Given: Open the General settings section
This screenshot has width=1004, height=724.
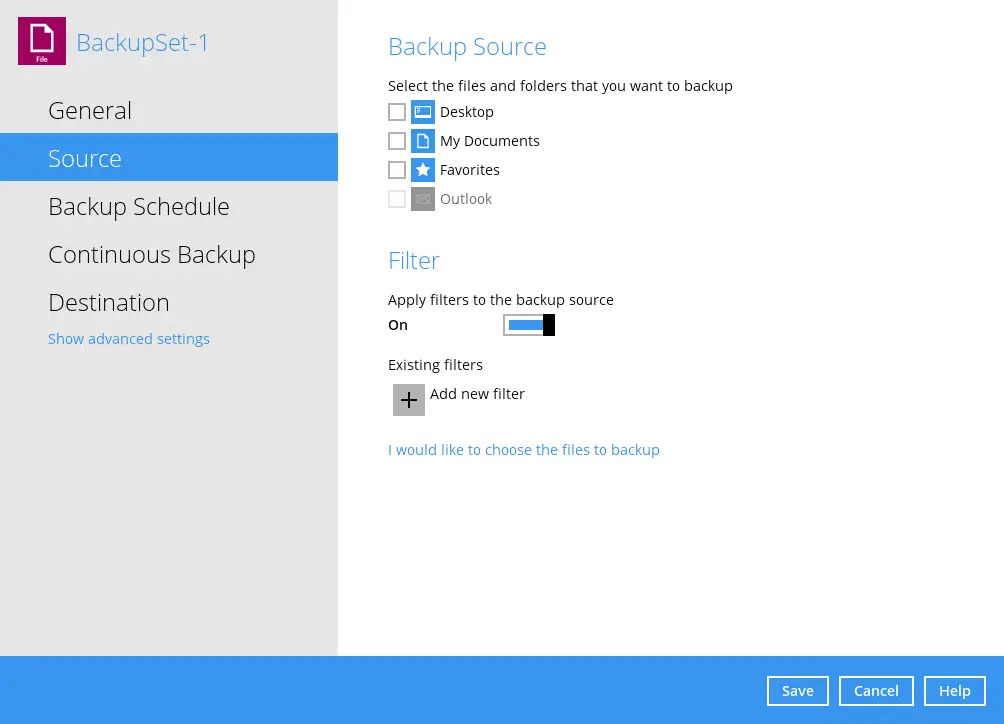Looking at the screenshot, I should click(x=90, y=111).
